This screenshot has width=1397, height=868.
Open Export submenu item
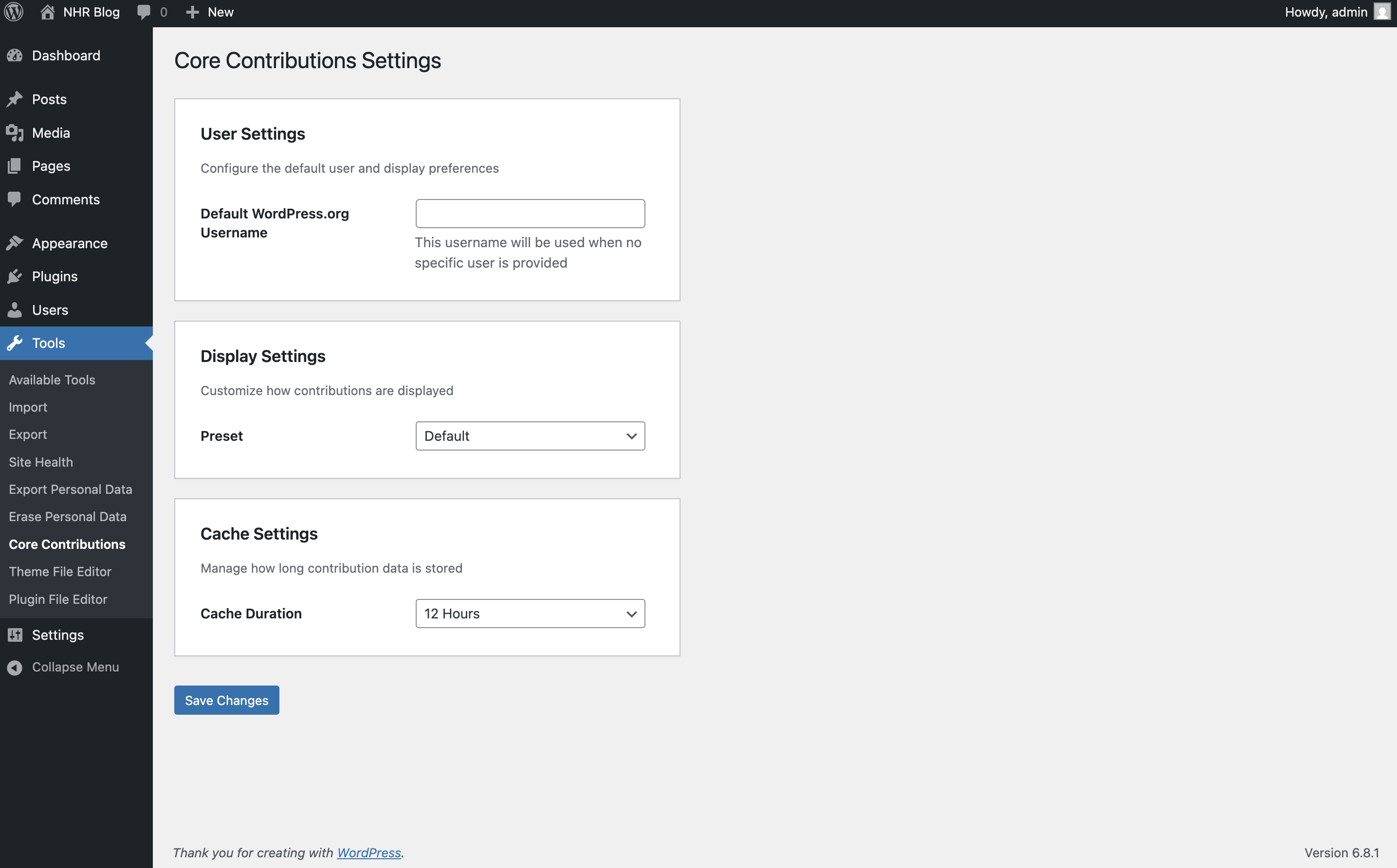click(x=28, y=434)
